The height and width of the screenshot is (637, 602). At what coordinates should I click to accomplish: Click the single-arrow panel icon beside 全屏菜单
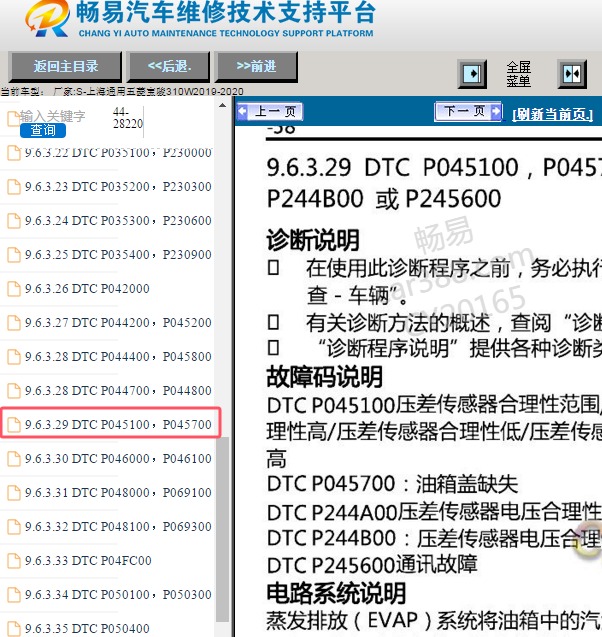coord(472,74)
